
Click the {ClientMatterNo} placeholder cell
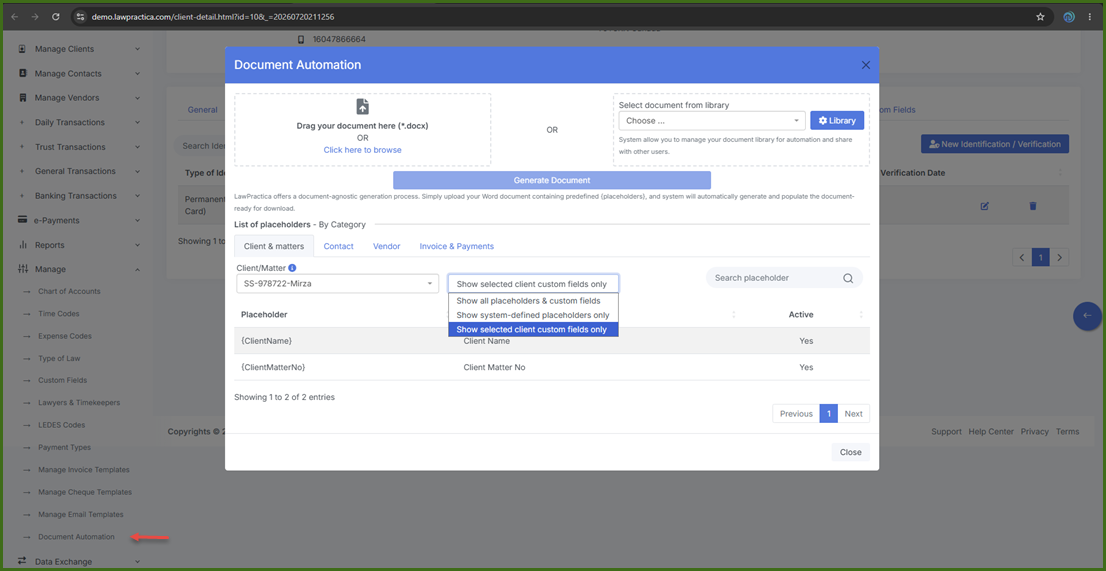click(x=273, y=367)
